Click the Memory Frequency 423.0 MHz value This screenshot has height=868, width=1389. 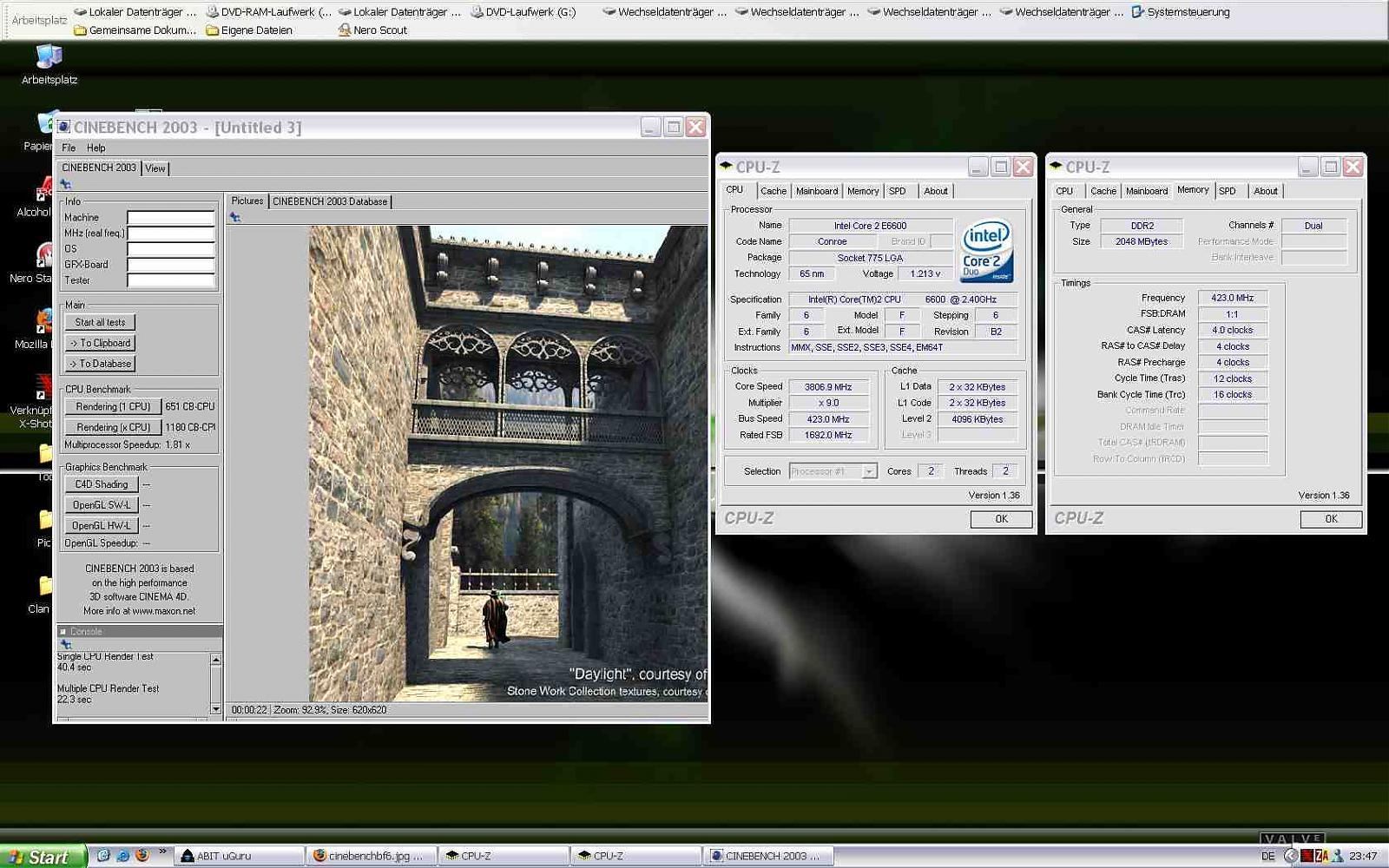(1233, 298)
